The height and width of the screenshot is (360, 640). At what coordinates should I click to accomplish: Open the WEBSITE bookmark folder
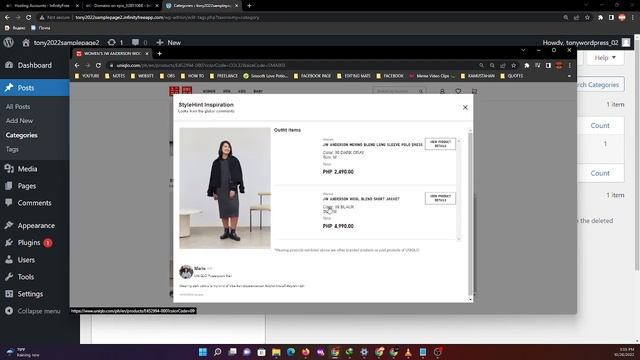click(x=142, y=76)
